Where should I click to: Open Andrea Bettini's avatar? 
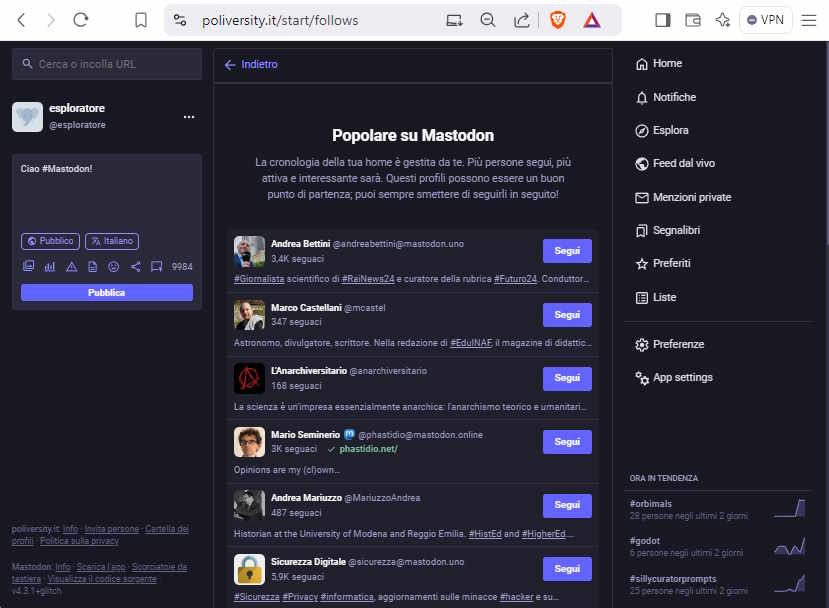(x=250, y=251)
